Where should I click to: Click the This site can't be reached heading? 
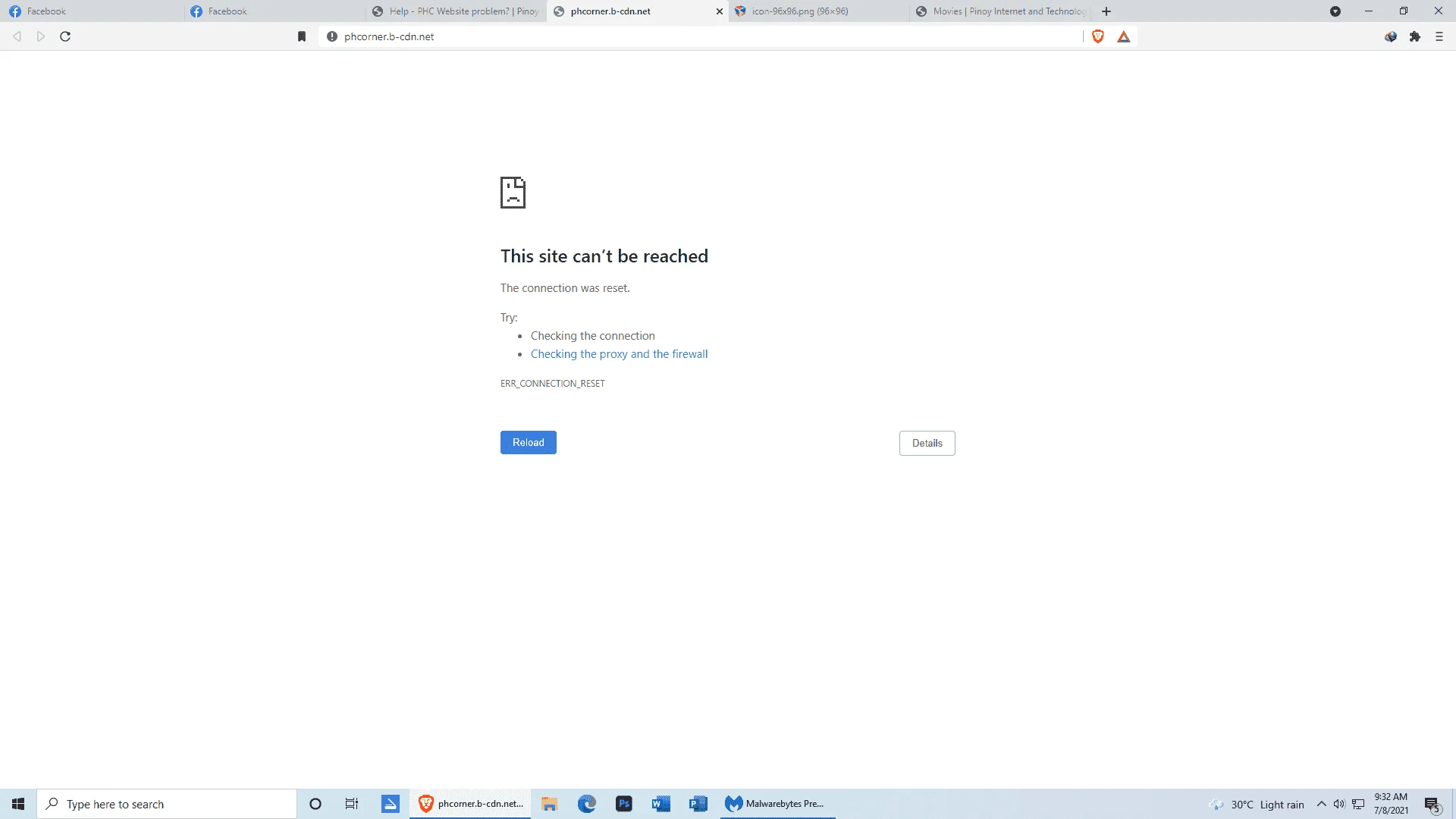pyautogui.click(x=604, y=256)
